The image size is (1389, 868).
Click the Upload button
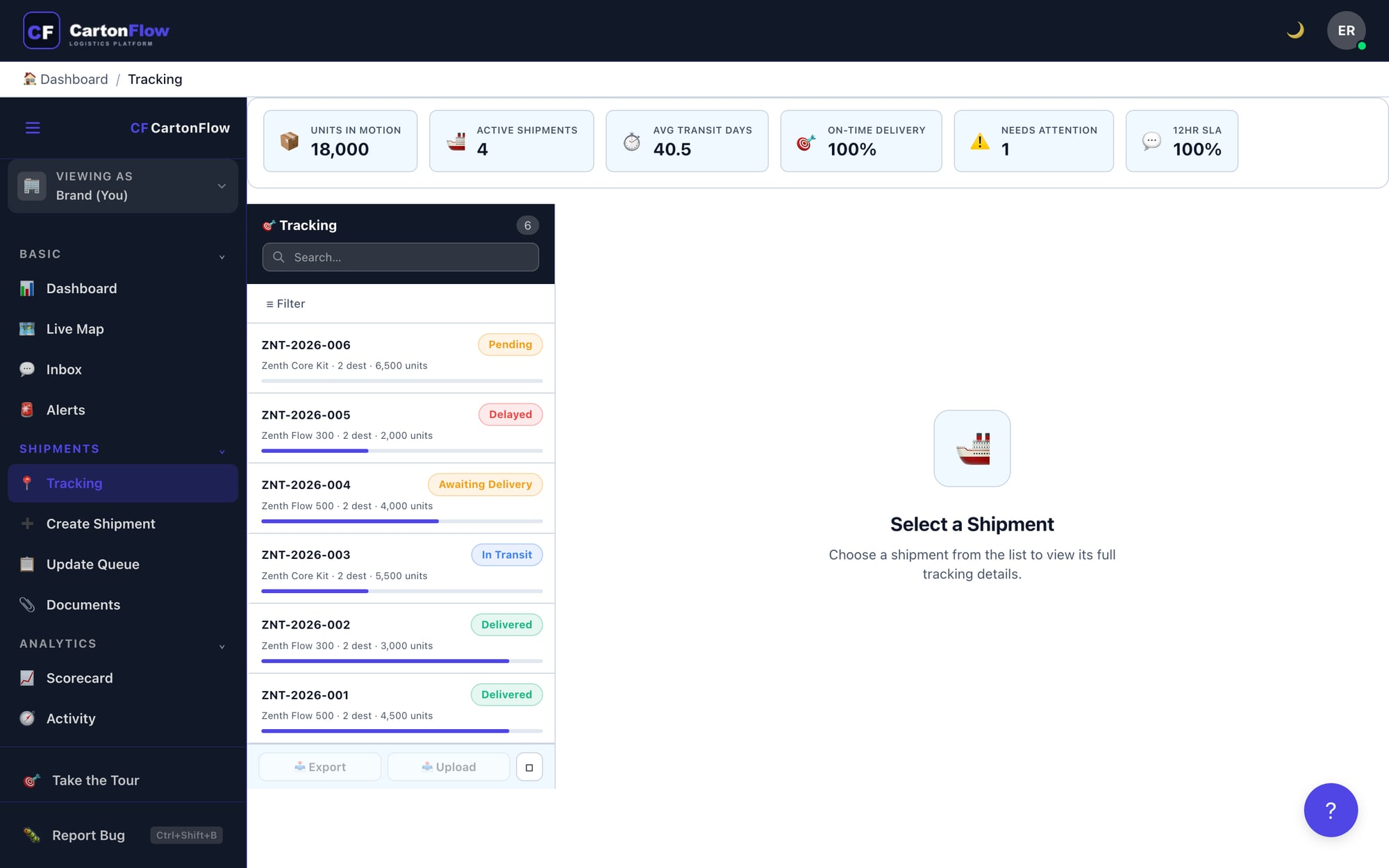point(449,767)
